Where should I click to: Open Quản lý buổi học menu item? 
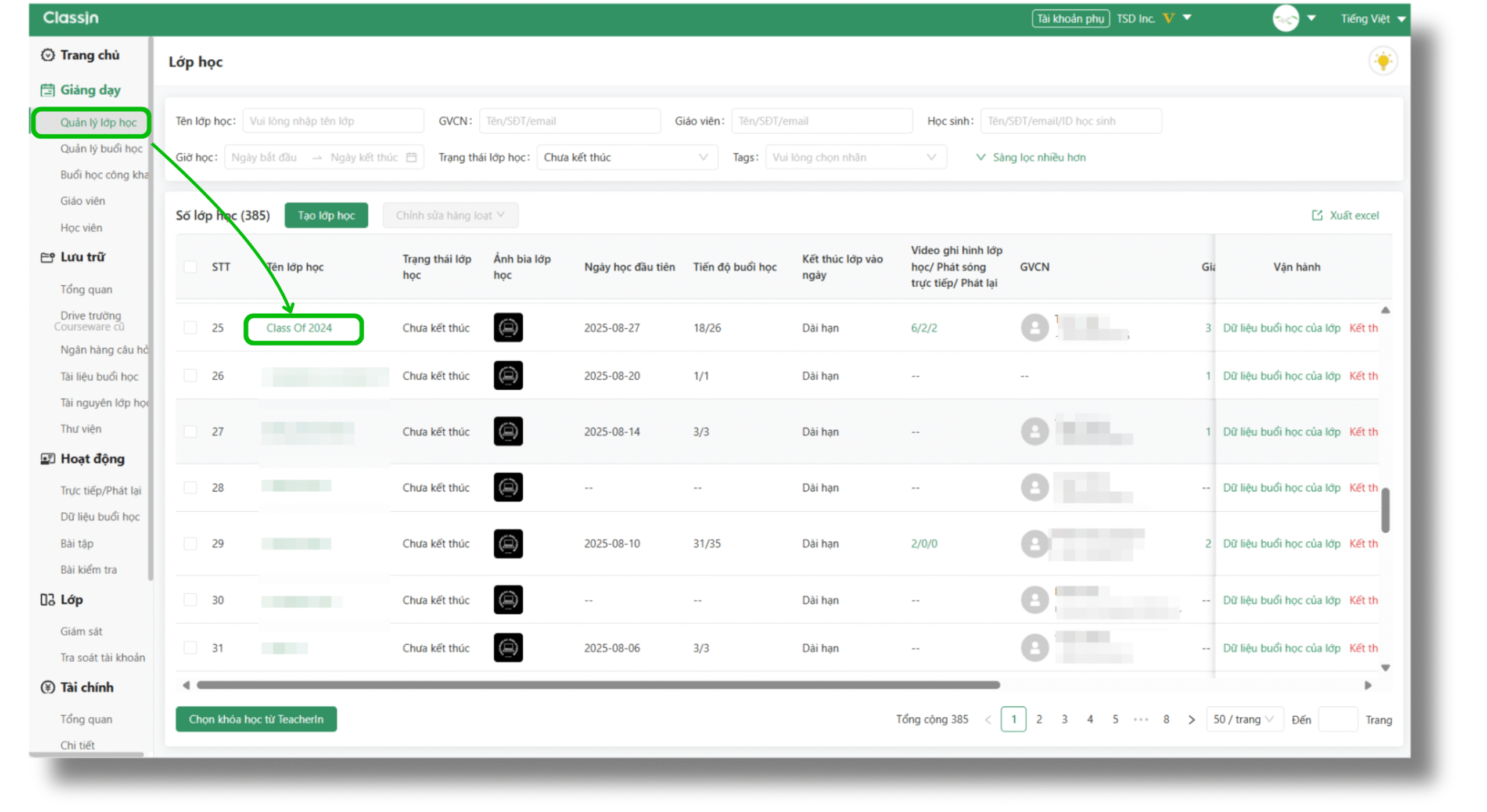point(101,149)
